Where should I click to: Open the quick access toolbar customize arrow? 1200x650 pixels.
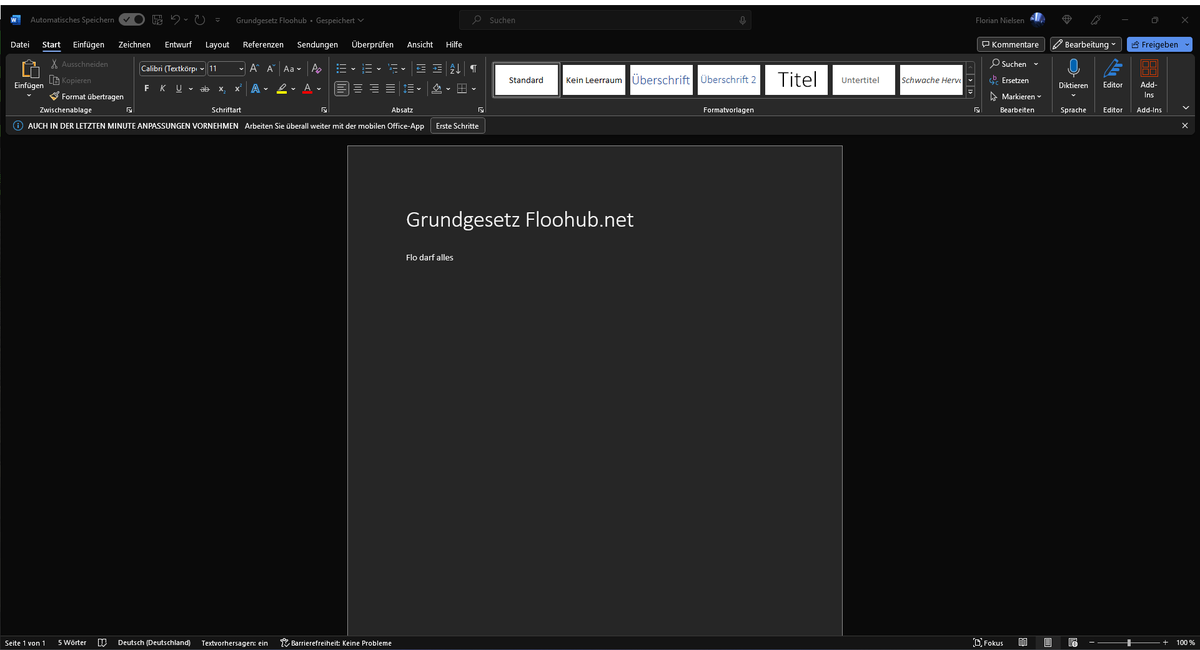pyautogui.click(x=217, y=20)
